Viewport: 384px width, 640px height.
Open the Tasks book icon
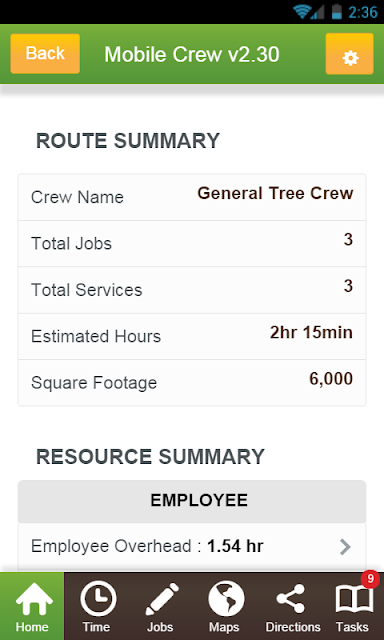[354, 599]
